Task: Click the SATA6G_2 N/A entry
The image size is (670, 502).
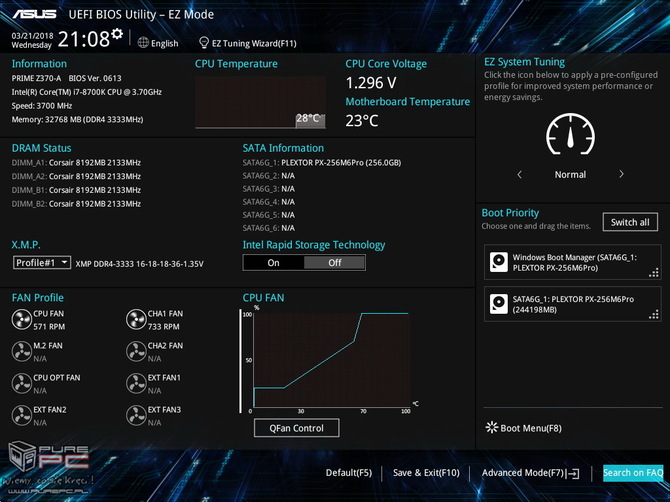Action: pos(269,176)
